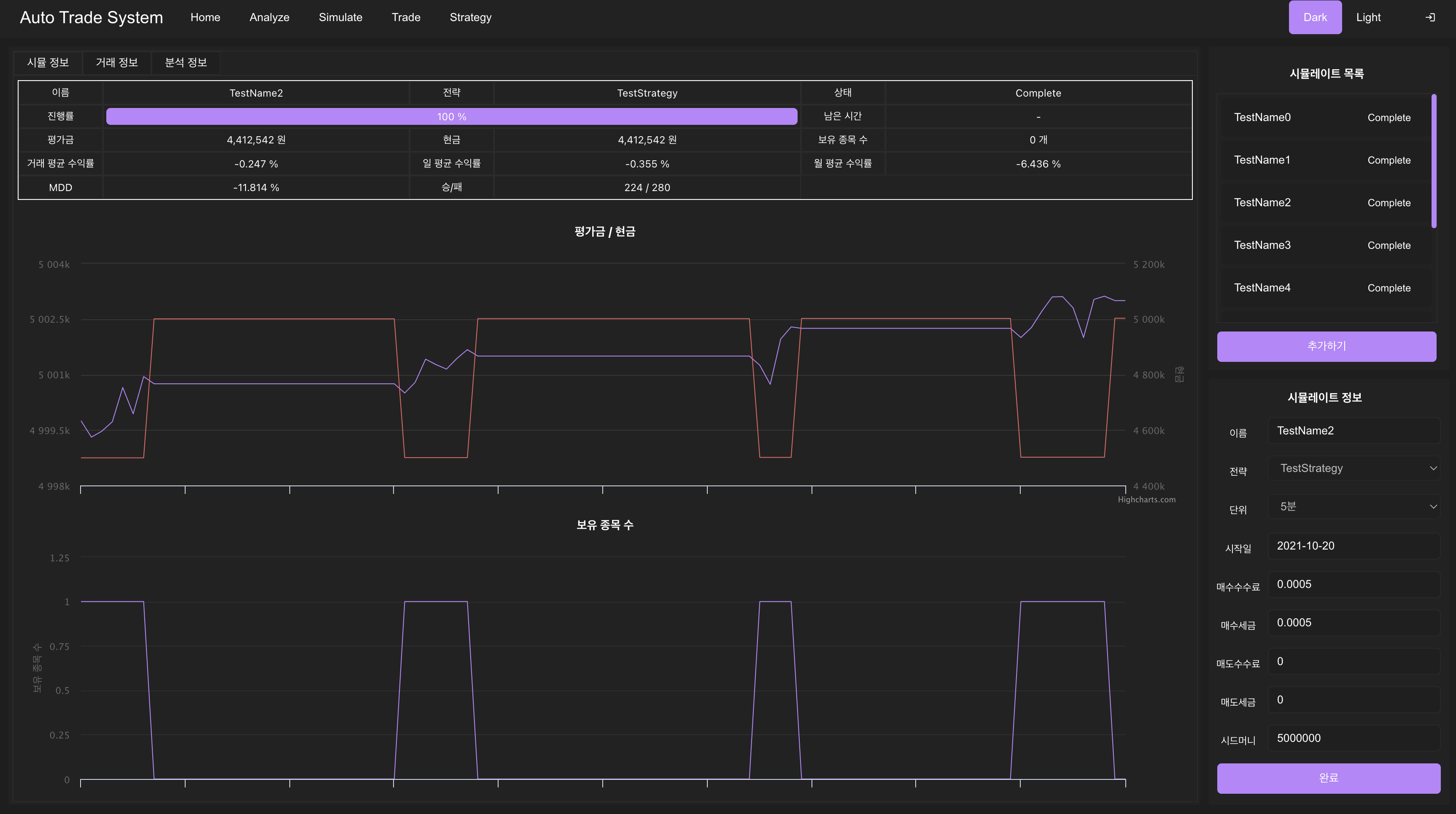The image size is (1456, 814).
Task: Open the Simulate menu
Action: point(340,18)
